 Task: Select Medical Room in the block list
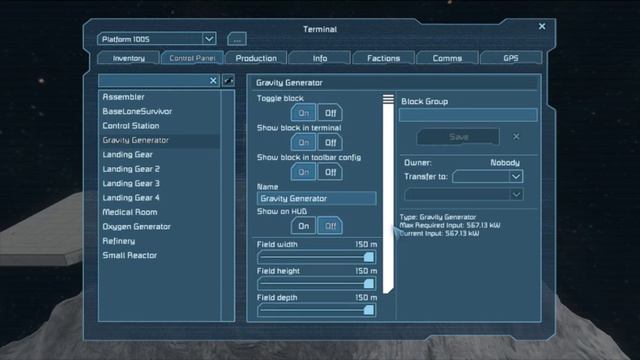pos(159,212)
